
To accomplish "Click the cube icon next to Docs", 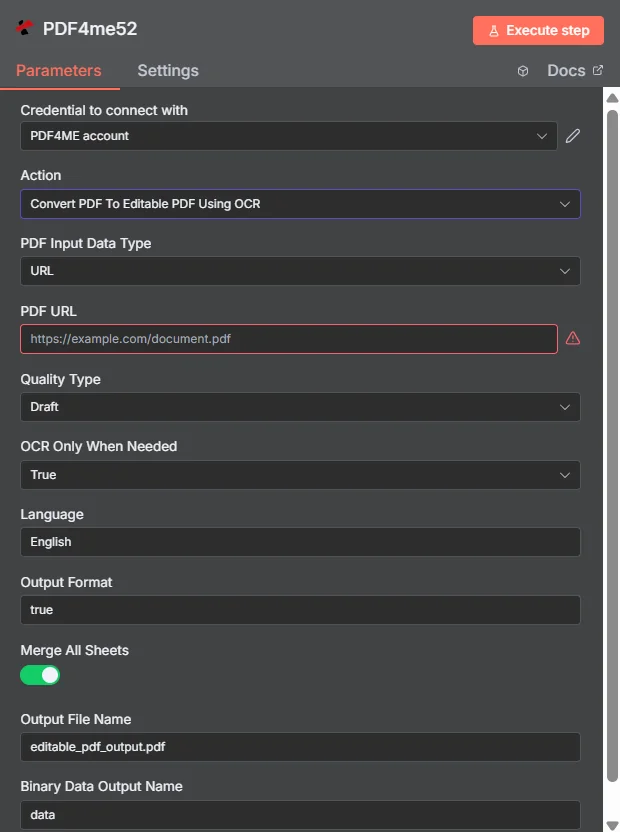I will pos(523,71).
